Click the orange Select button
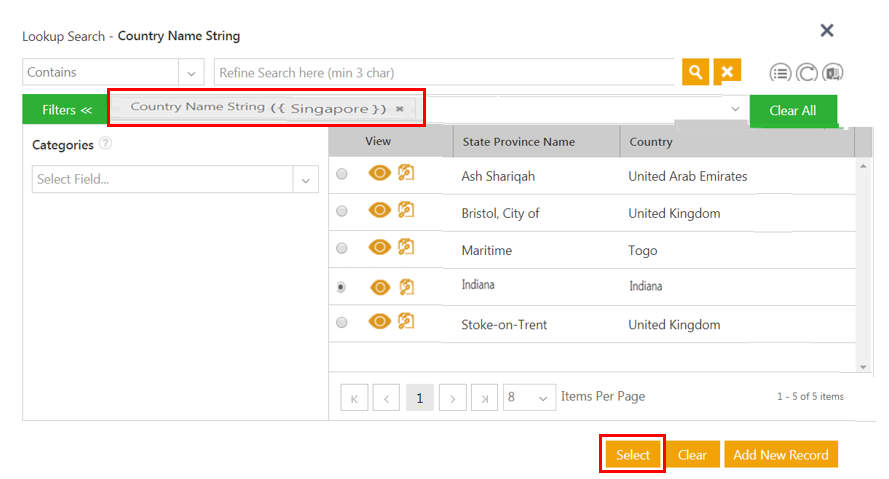The width and height of the screenshot is (889, 479). click(x=633, y=454)
